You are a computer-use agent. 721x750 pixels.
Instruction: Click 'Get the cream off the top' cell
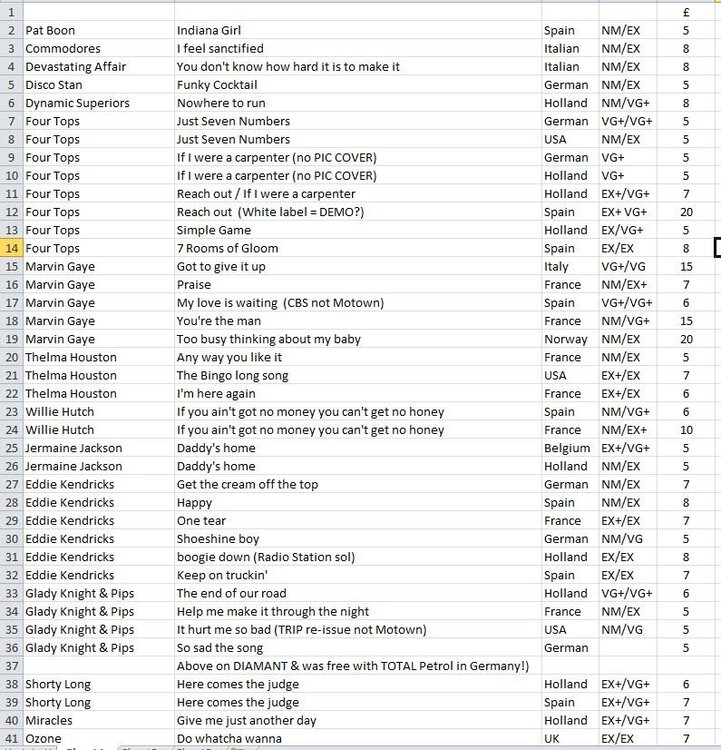(x=358, y=485)
